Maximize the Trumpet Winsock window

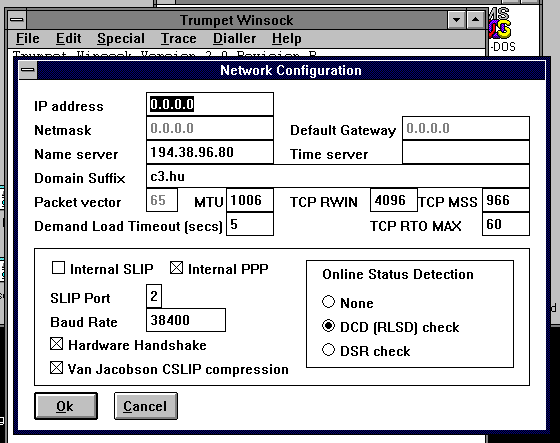coord(475,20)
